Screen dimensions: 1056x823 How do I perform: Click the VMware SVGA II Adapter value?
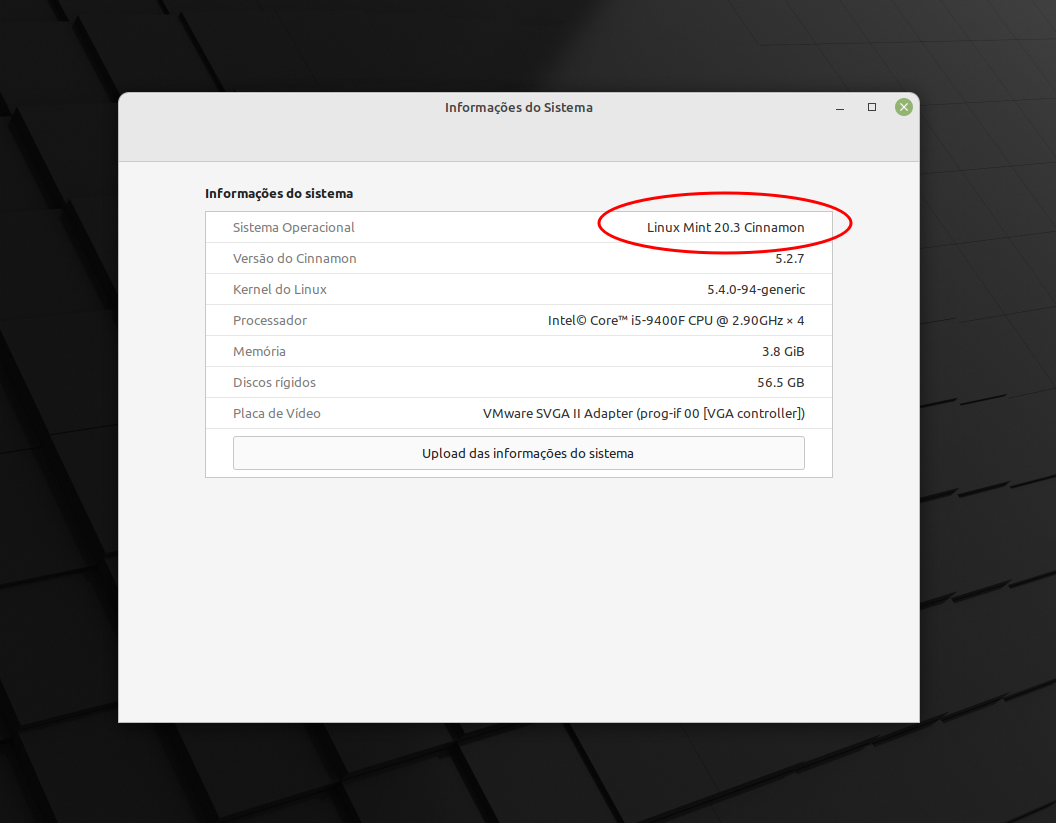643,413
